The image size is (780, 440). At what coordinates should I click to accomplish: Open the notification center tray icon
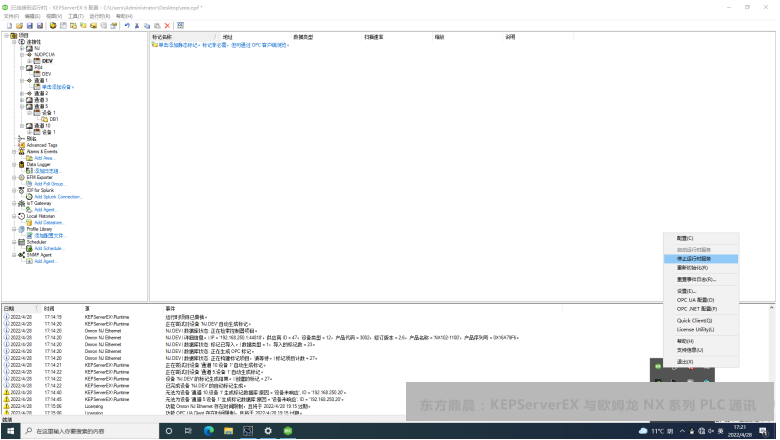tap(763, 431)
